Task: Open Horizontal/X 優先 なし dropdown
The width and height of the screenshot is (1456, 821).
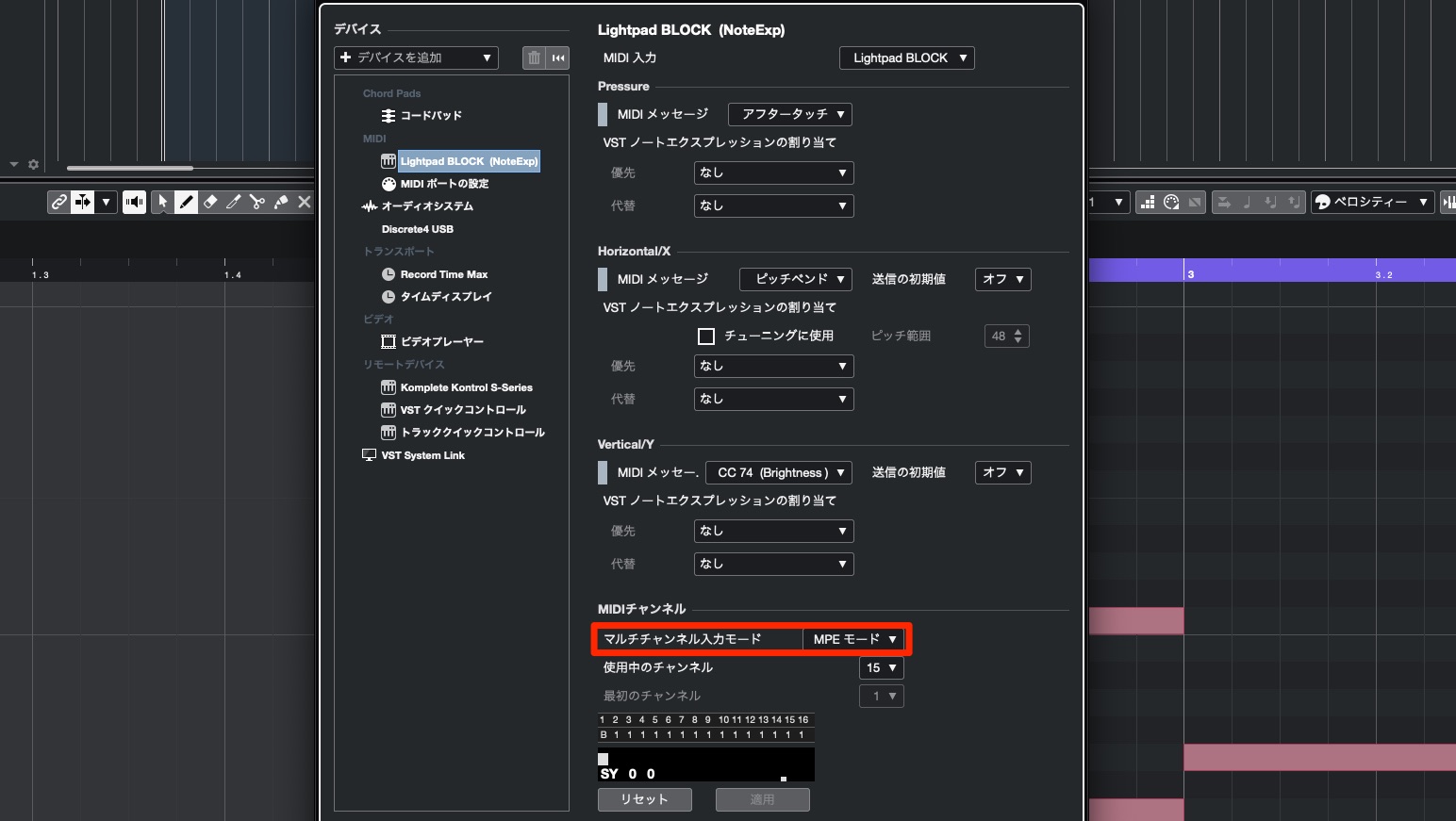Action: 773,366
